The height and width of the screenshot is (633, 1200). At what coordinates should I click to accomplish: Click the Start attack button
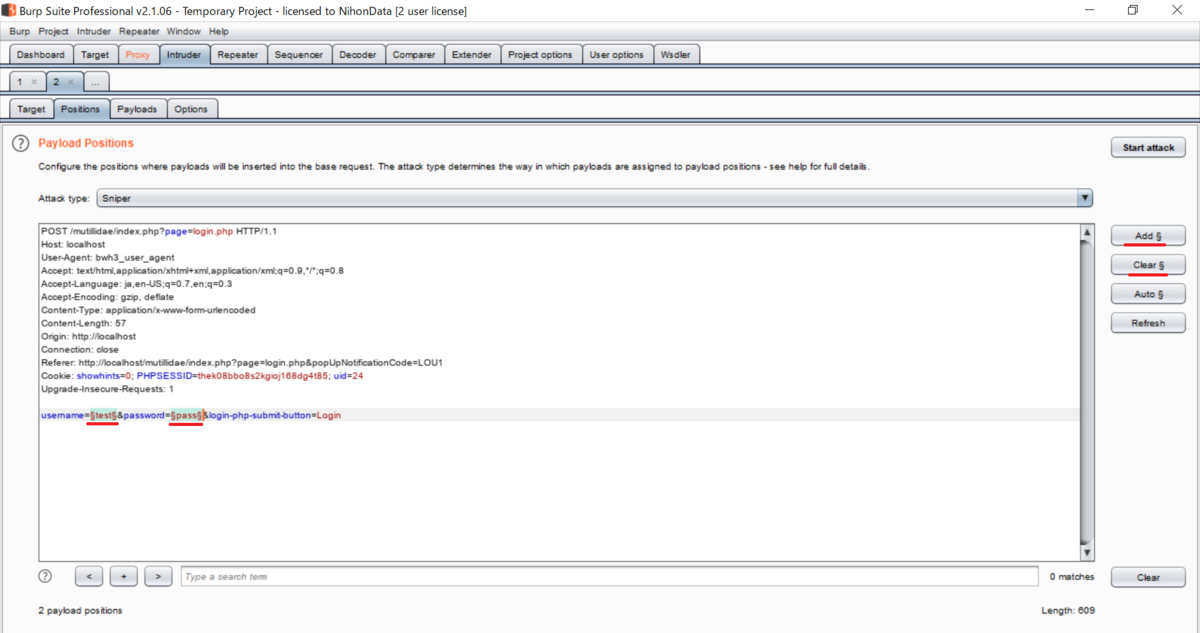[1148, 147]
